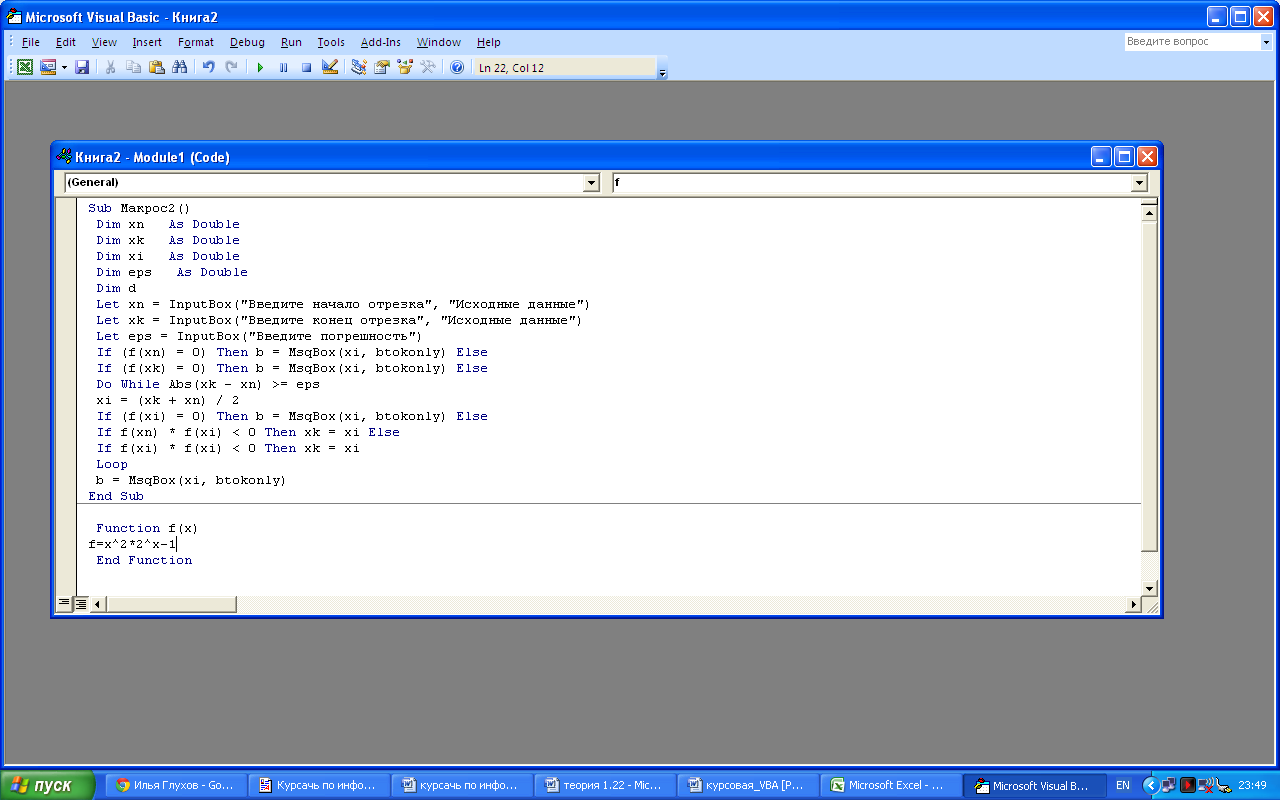Open the Toolbox icon

(x=428, y=67)
